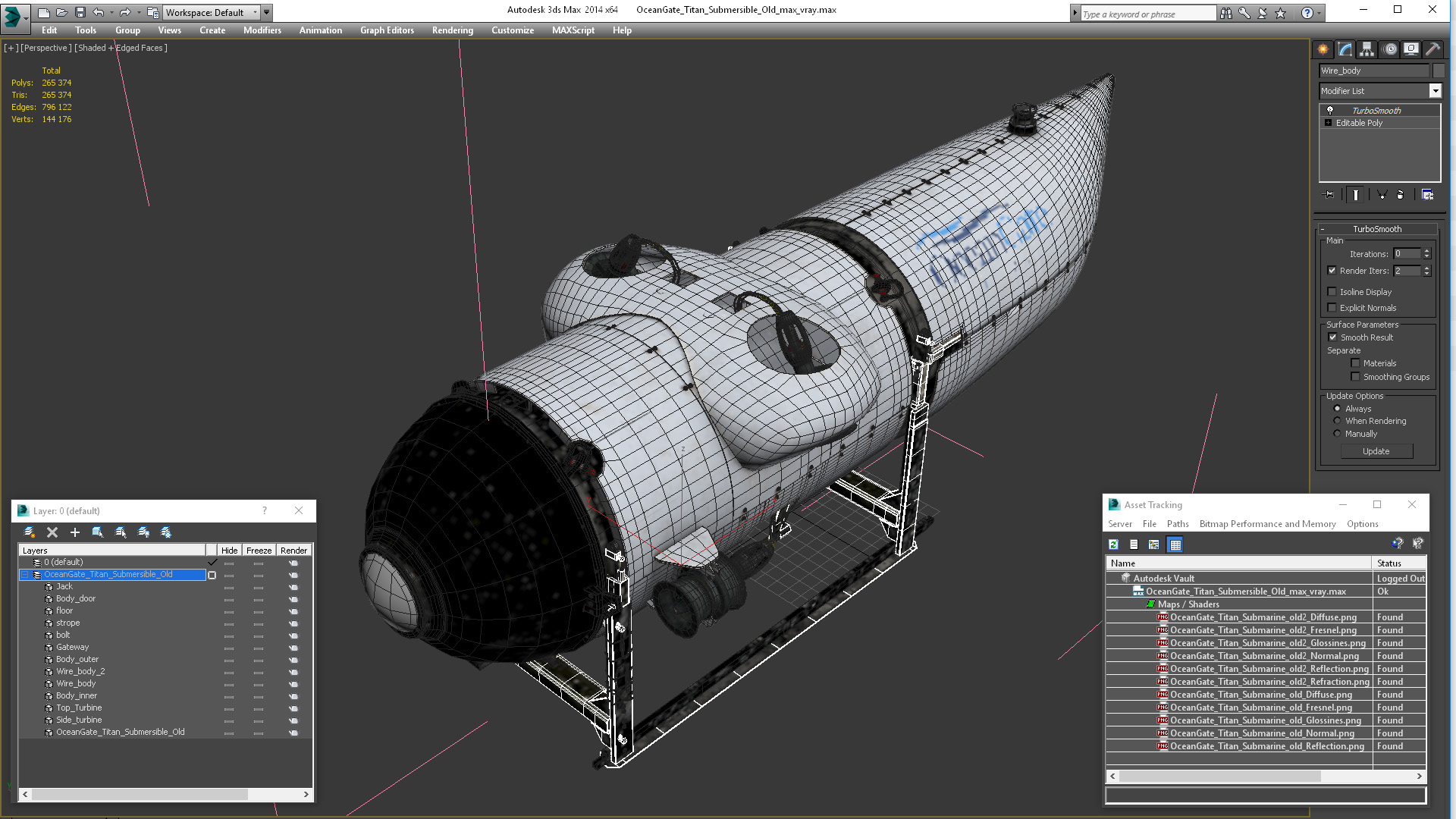Select highlighted objects and layers icon
Image resolution: width=1456 pixels, height=819 pixels.
tap(98, 532)
